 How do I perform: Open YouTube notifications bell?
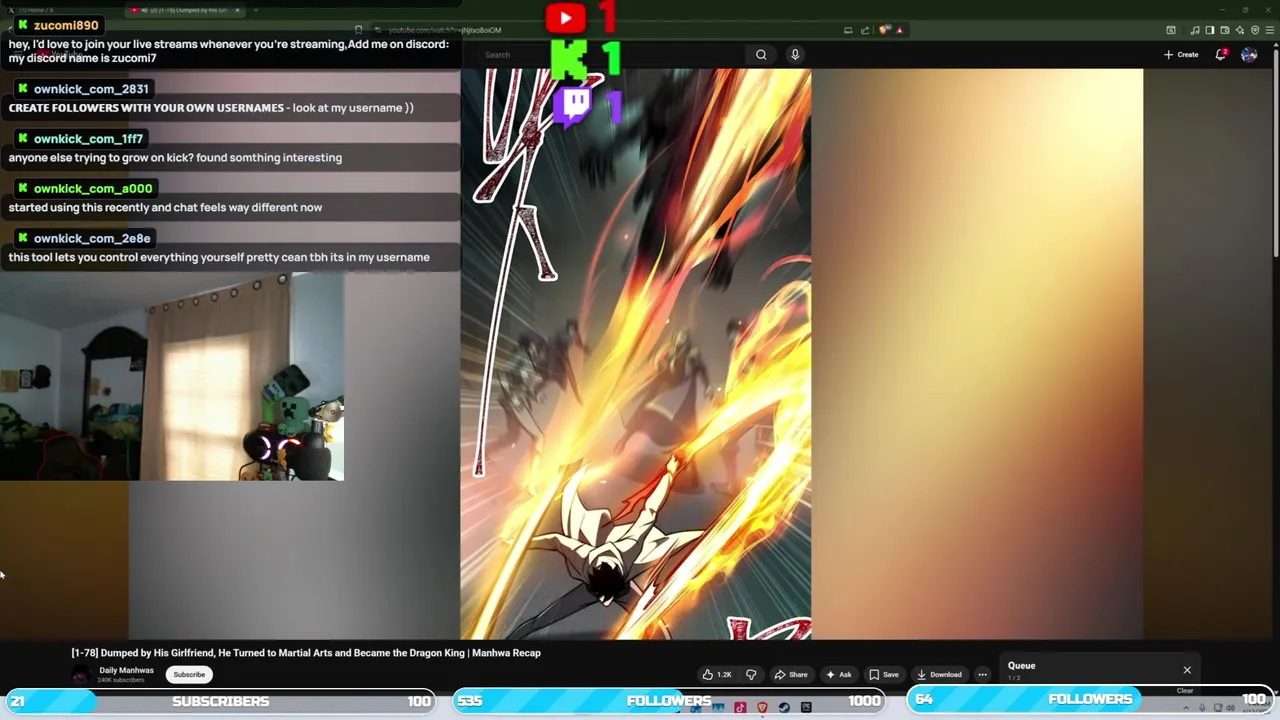click(x=1221, y=54)
